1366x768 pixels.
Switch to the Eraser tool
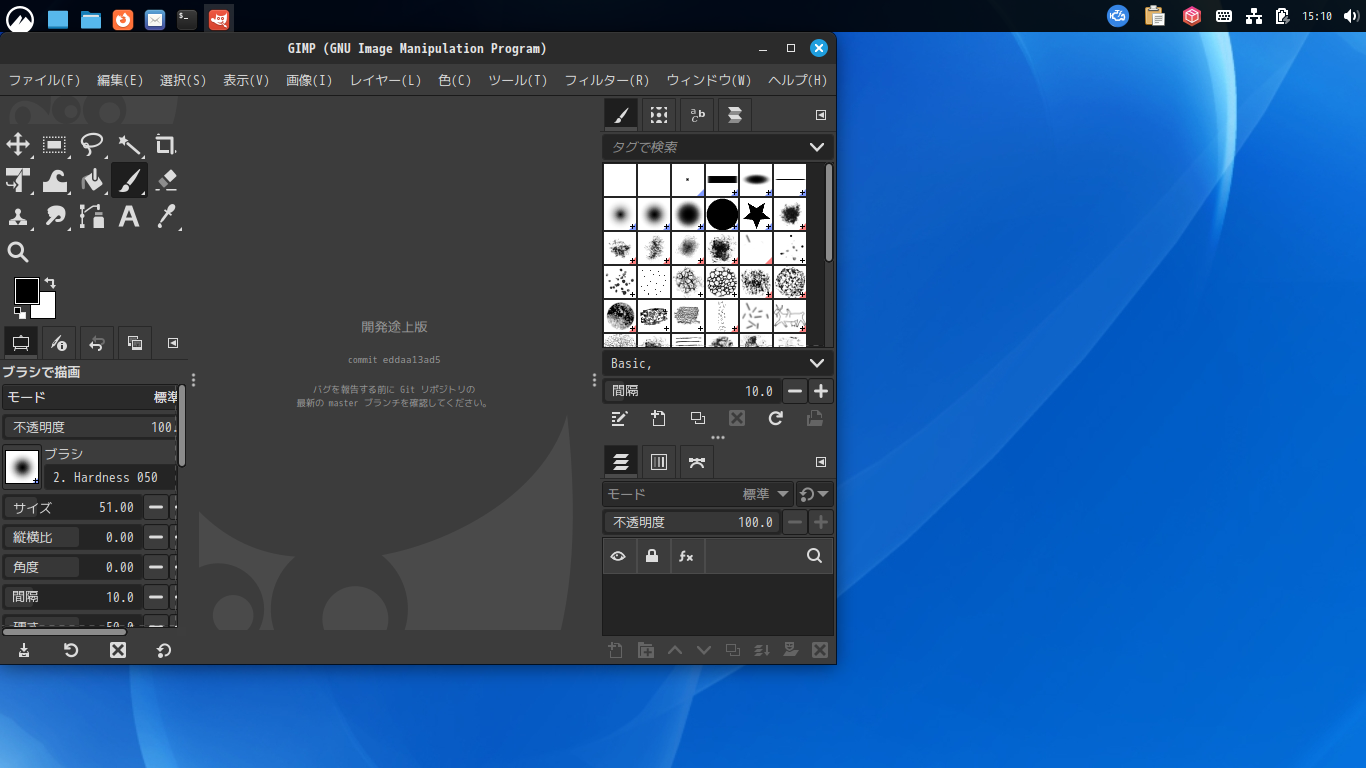166,180
